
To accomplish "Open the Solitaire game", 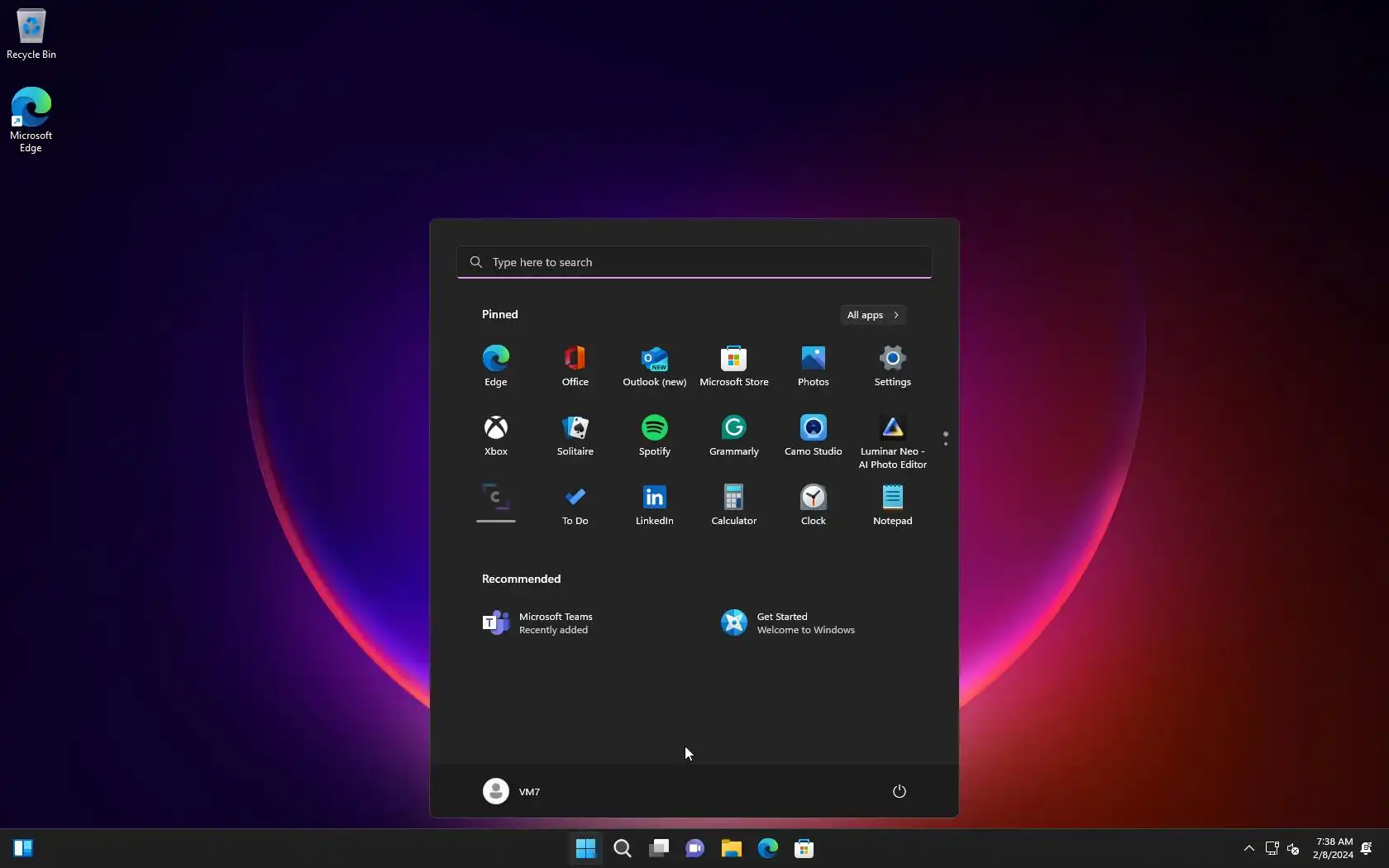I will (575, 436).
